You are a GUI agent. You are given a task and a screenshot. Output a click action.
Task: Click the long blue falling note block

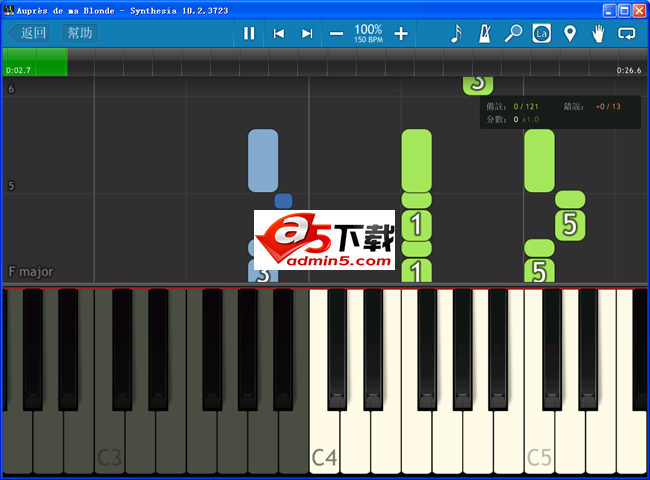(263, 160)
